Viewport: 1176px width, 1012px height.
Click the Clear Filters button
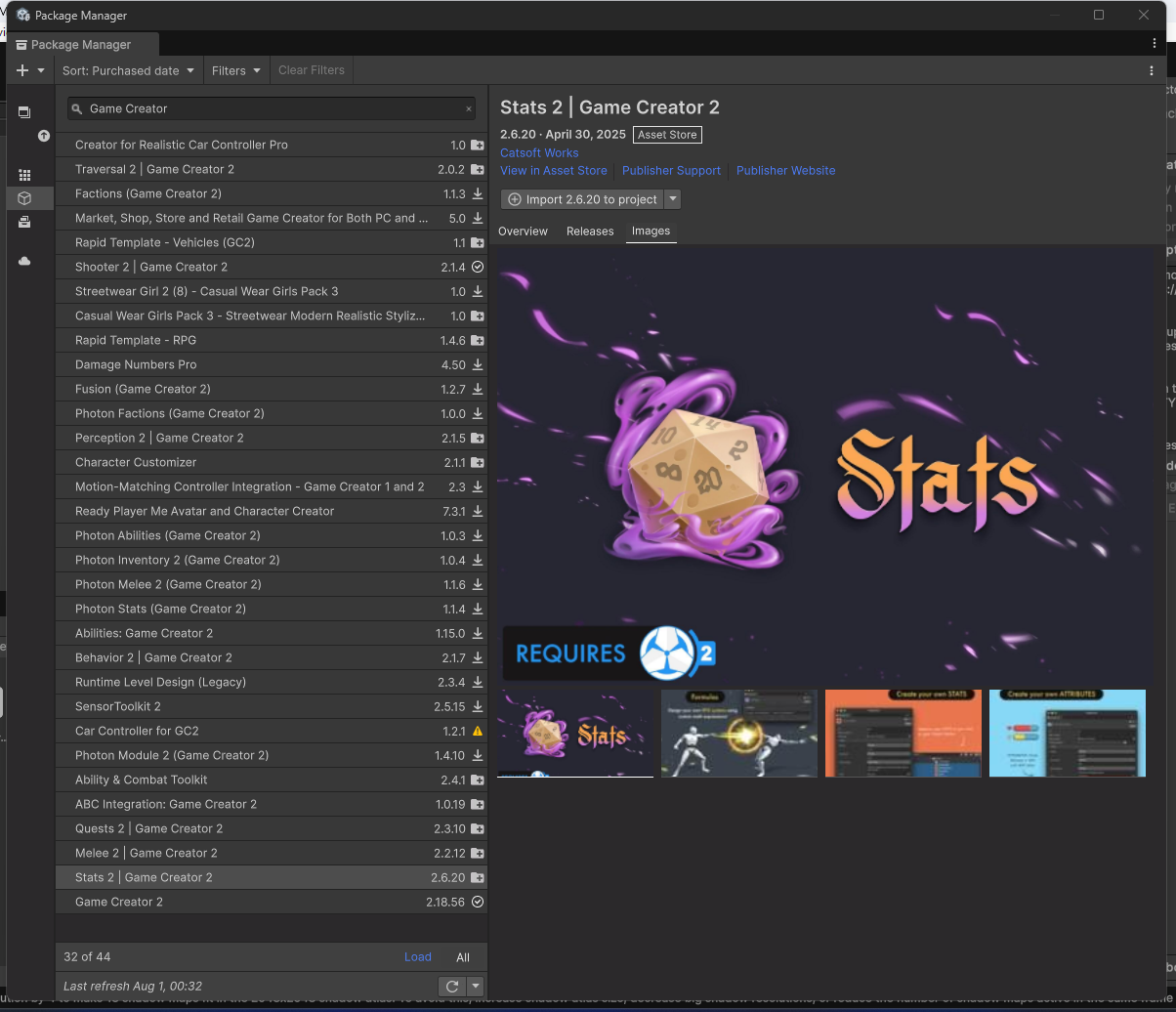point(311,70)
